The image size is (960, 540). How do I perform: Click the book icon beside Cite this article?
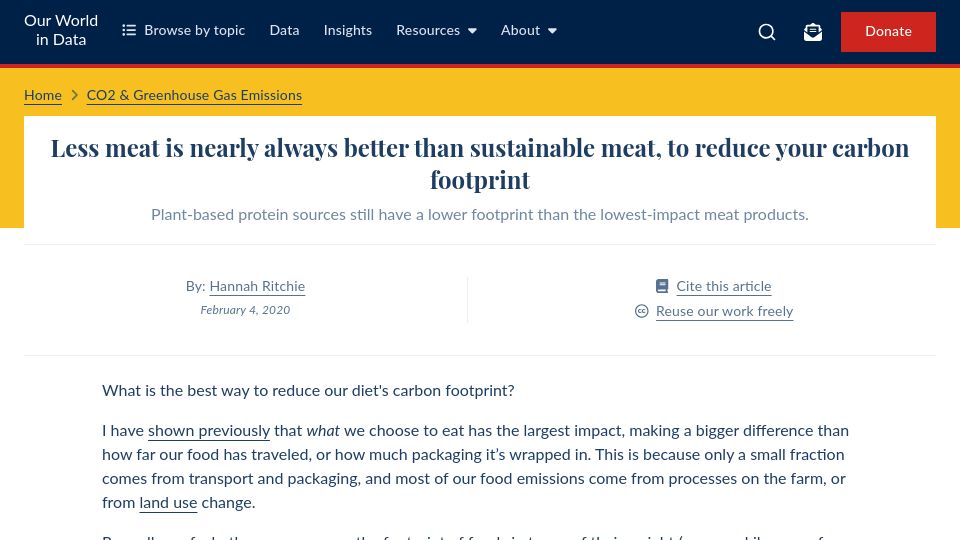coord(662,286)
